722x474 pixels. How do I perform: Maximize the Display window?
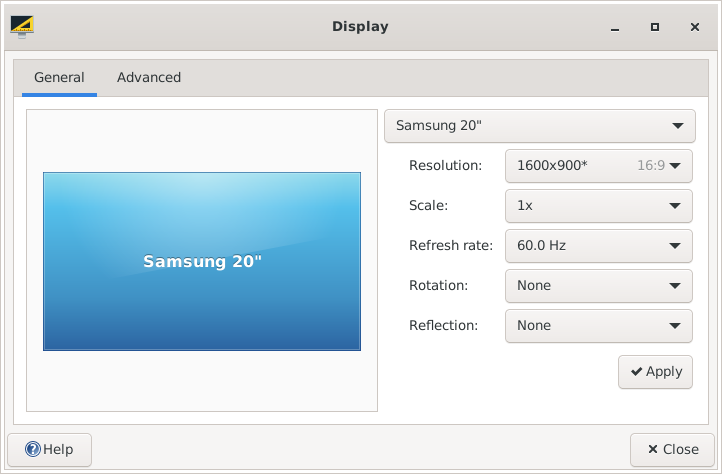click(x=655, y=27)
